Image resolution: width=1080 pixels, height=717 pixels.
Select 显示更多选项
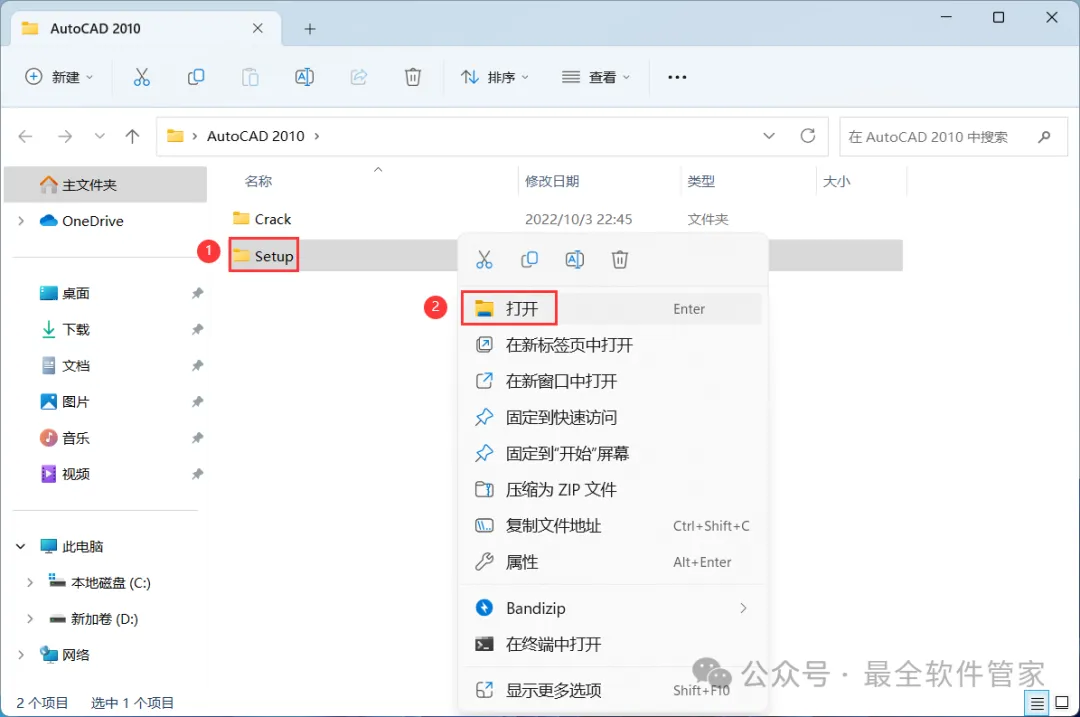612,690
